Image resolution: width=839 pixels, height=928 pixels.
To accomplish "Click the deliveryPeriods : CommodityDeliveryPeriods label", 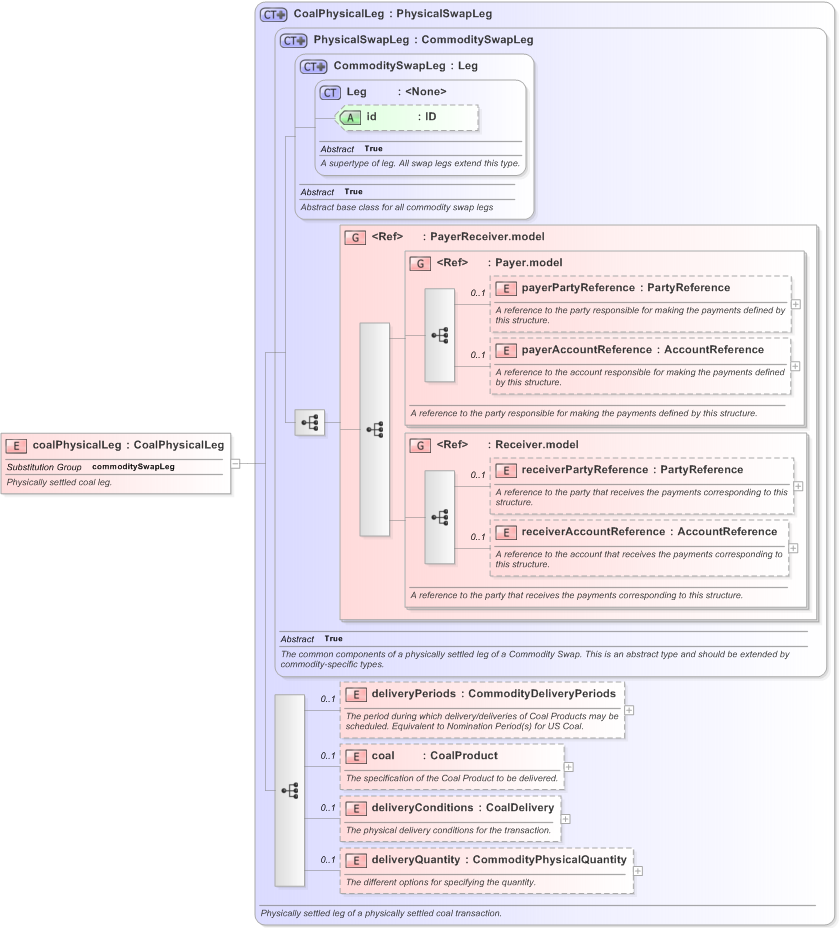I will [493, 694].
